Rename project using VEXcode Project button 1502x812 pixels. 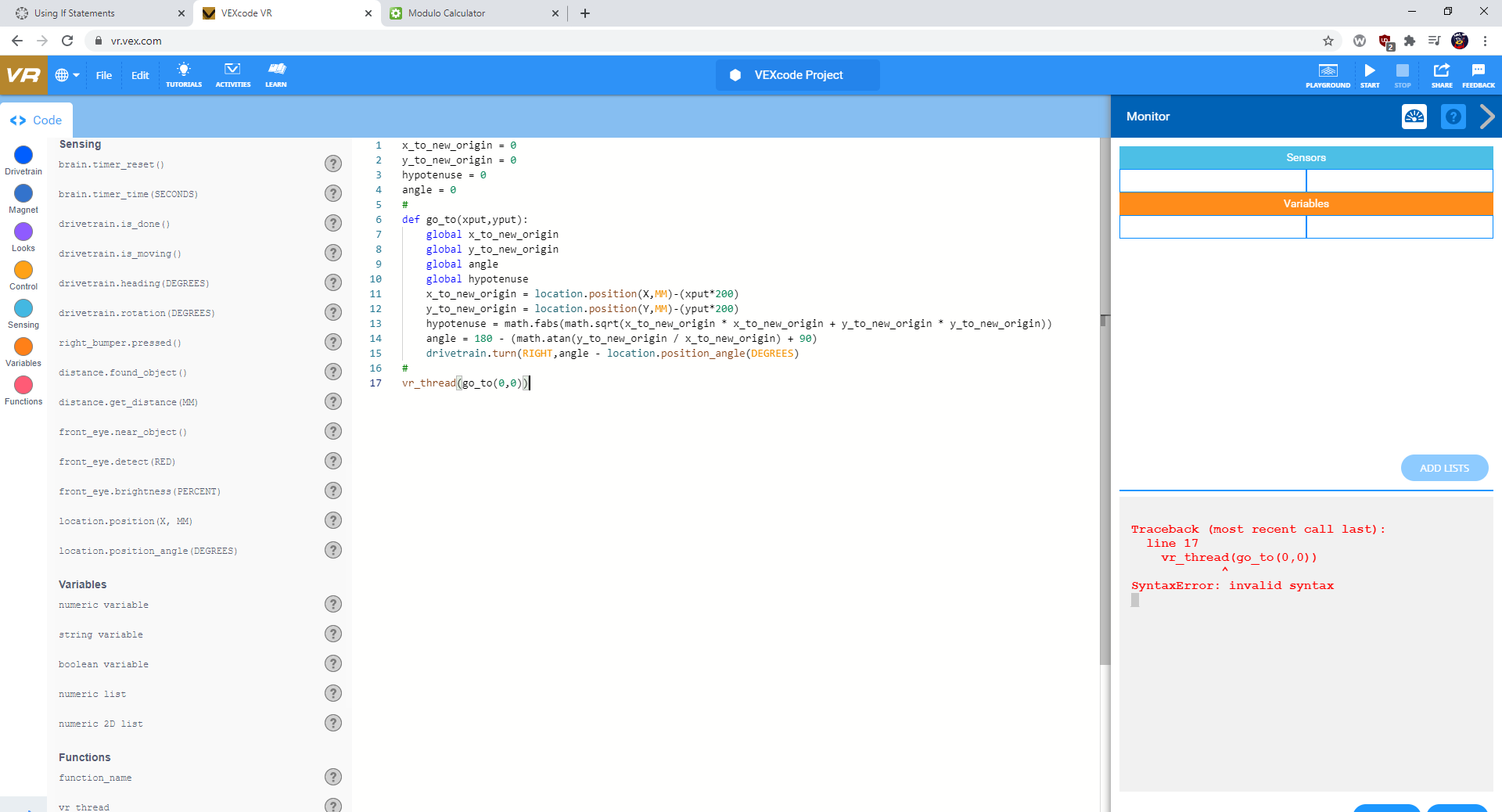click(x=797, y=74)
